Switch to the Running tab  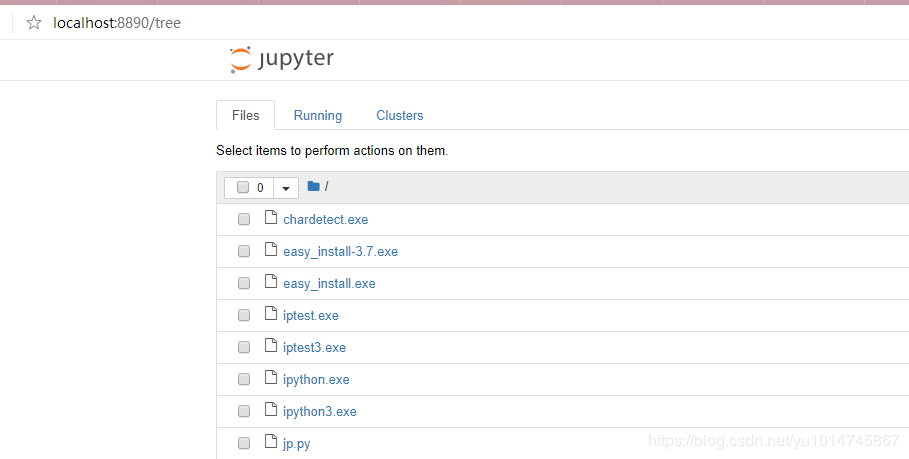[x=318, y=116]
